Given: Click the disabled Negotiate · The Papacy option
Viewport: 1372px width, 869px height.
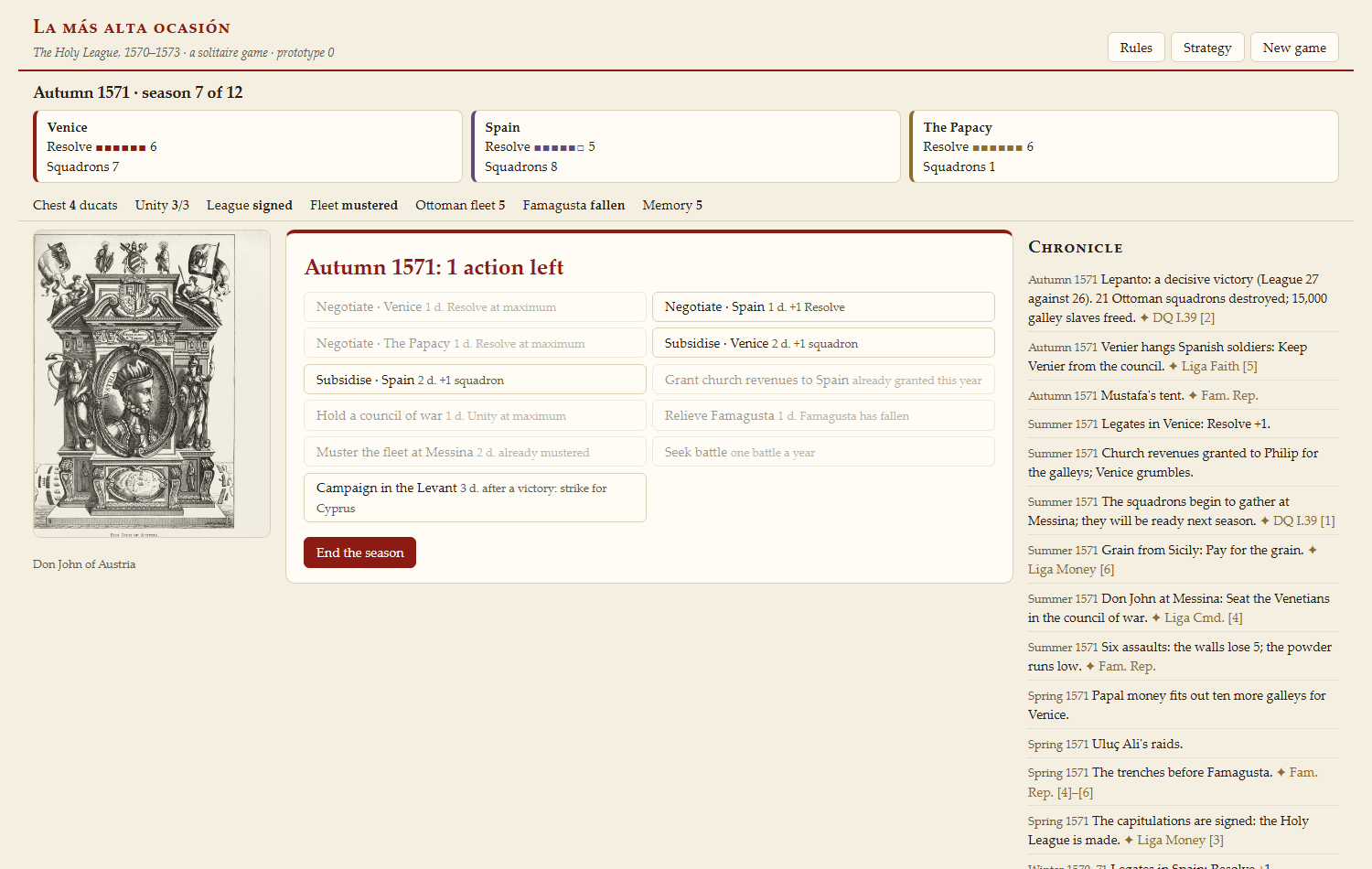Looking at the screenshot, I should tap(475, 343).
